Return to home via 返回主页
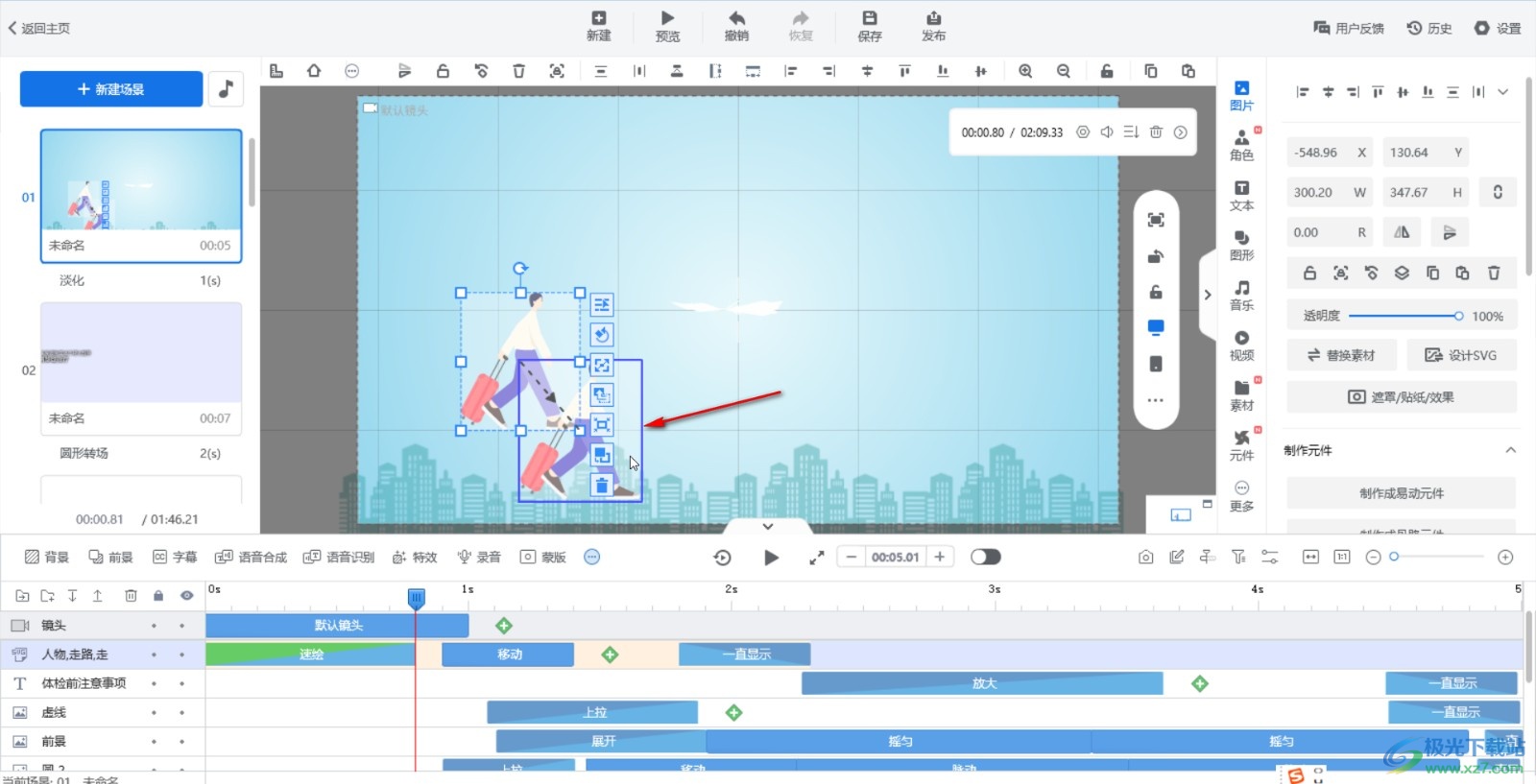1536x784 pixels. click(39, 28)
